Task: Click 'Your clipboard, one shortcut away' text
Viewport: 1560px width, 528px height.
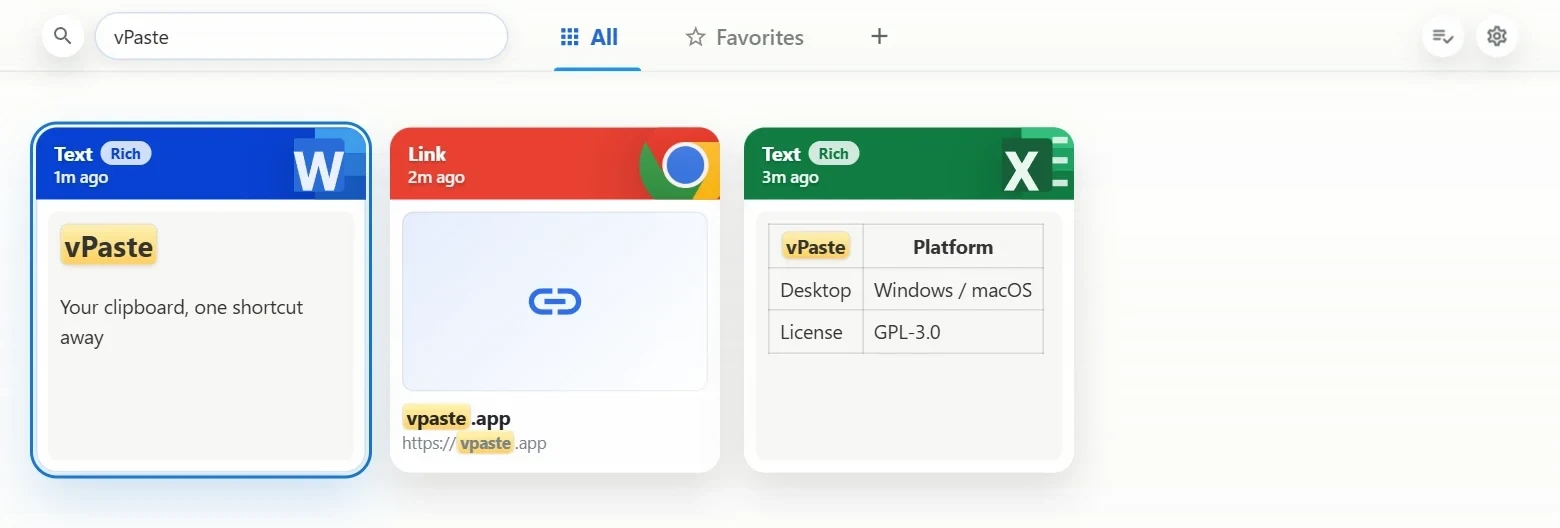Action: (x=181, y=322)
